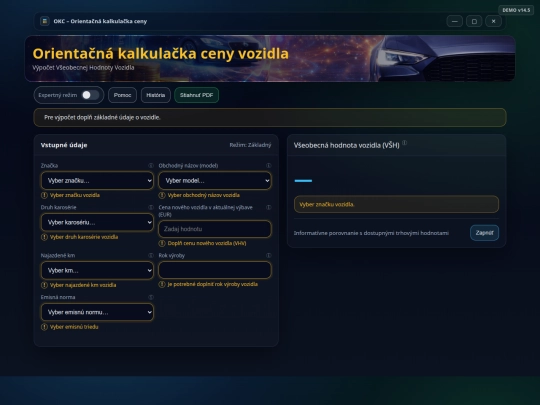Click info icon beside Cena nového vozidla label
Screen dimensions: 540x405
(x=269, y=207)
